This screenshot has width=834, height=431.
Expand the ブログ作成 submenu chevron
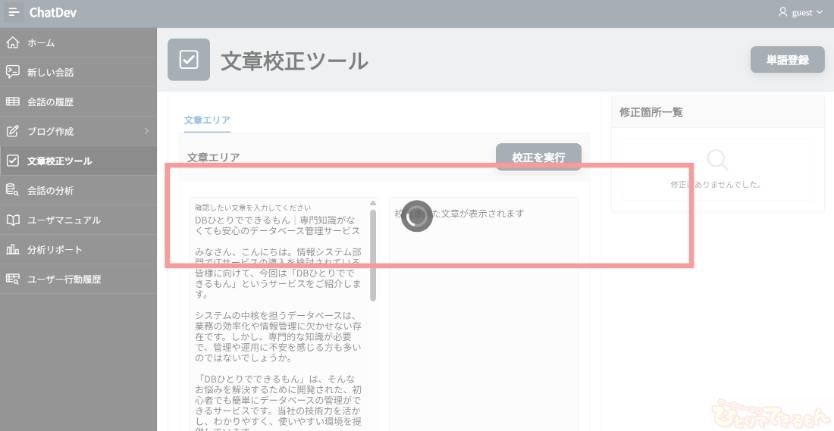[146, 131]
